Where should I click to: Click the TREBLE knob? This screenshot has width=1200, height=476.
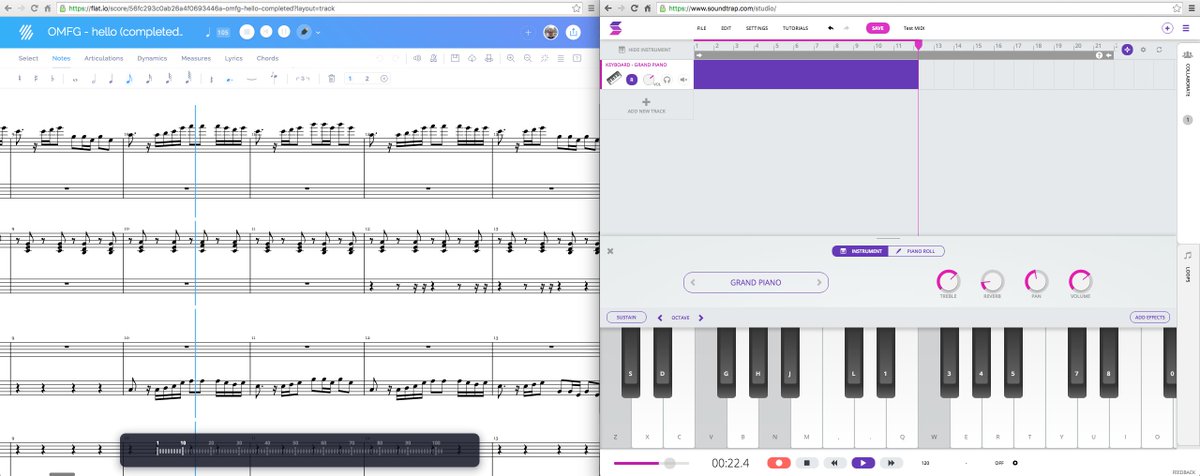pyautogui.click(x=947, y=281)
